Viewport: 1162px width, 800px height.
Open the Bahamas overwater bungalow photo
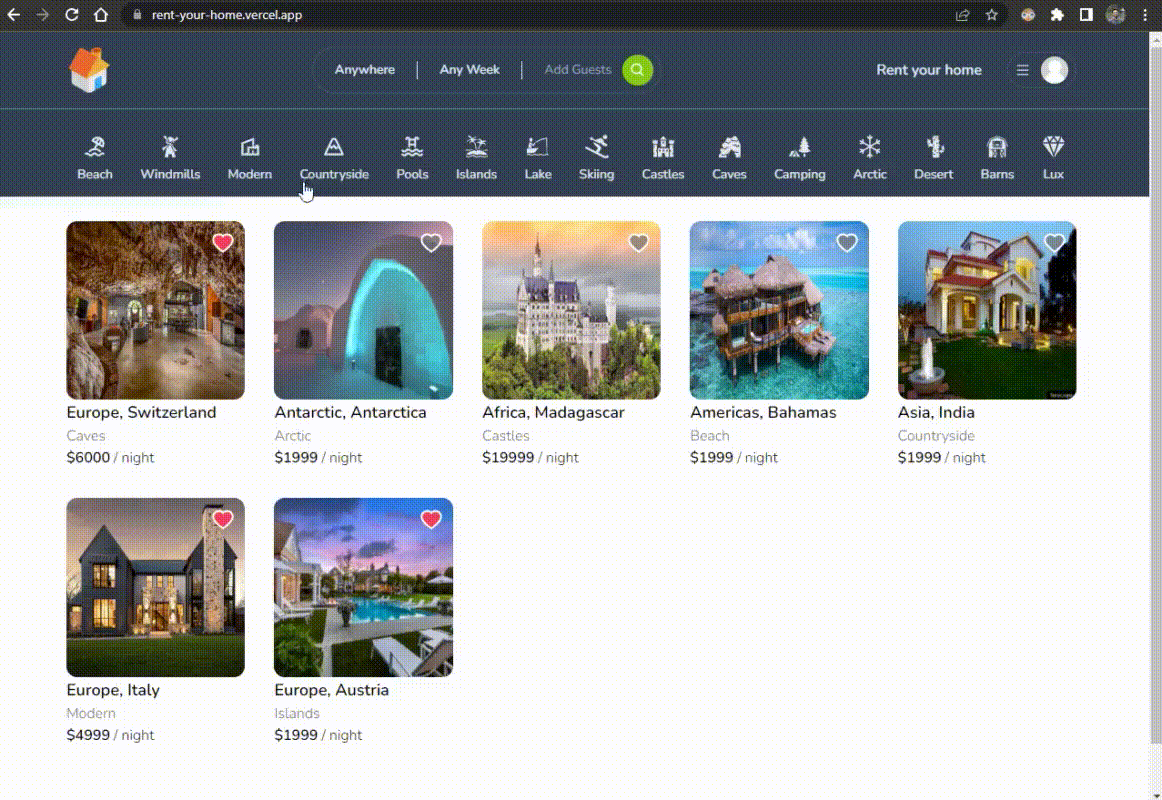pyautogui.click(x=779, y=310)
